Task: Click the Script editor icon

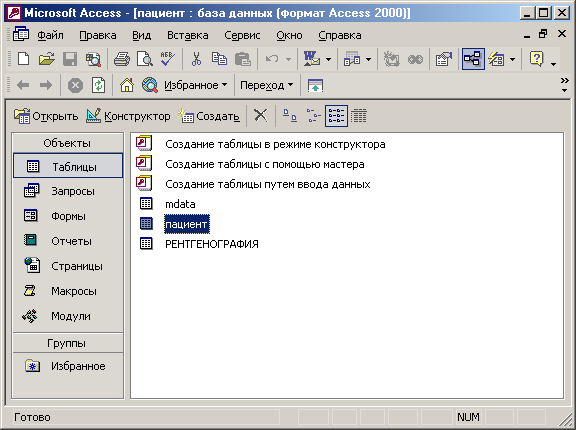Action: [x=415, y=59]
